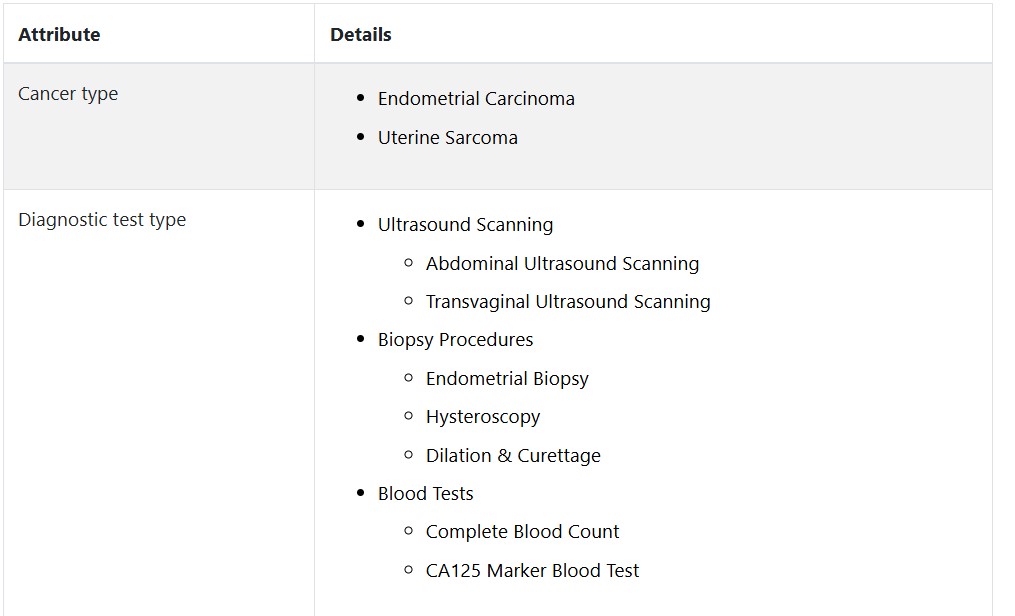
Task: Click the bullet before Blood Tests
Action: click(x=361, y=493)
